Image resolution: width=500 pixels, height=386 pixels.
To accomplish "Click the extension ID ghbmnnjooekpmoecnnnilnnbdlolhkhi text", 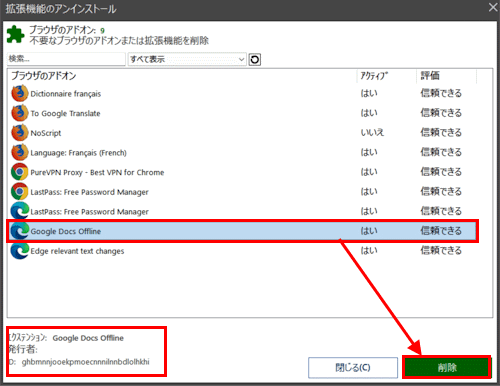I will point(85,362).
